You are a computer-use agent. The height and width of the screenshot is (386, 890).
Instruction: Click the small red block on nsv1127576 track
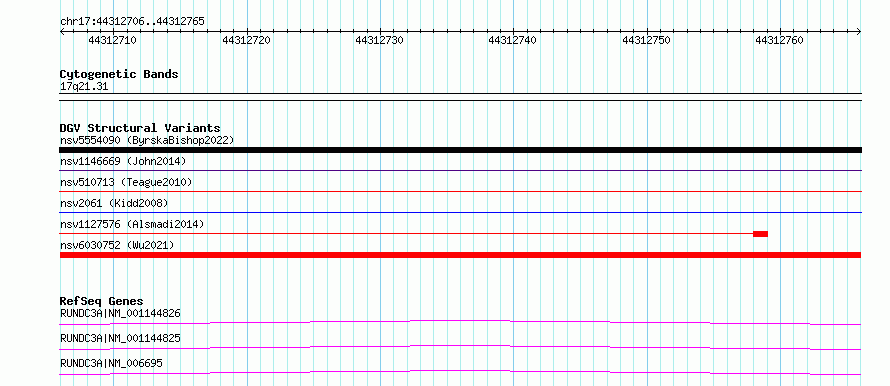point(761,234)
